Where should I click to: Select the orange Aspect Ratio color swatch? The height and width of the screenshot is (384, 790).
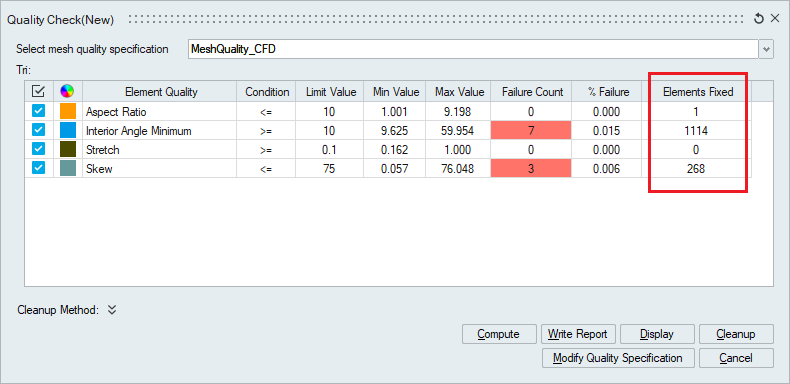pyautogui.click(x=68, y=111)
